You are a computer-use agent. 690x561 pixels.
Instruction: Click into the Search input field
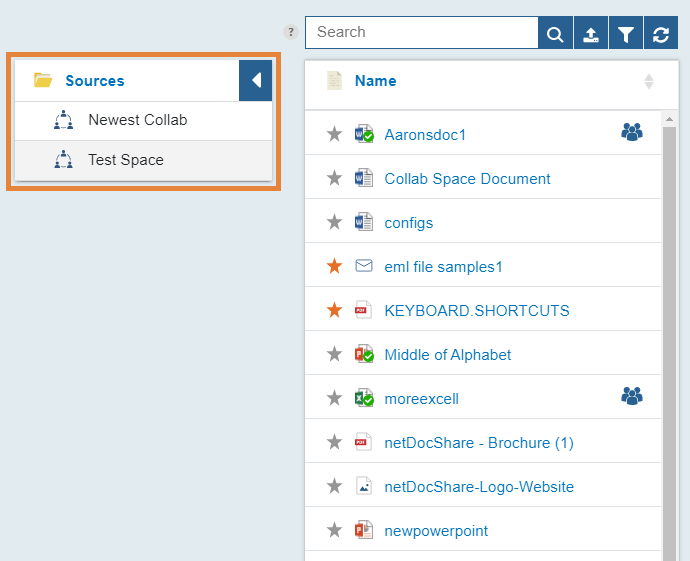click(x=422, y=33)
